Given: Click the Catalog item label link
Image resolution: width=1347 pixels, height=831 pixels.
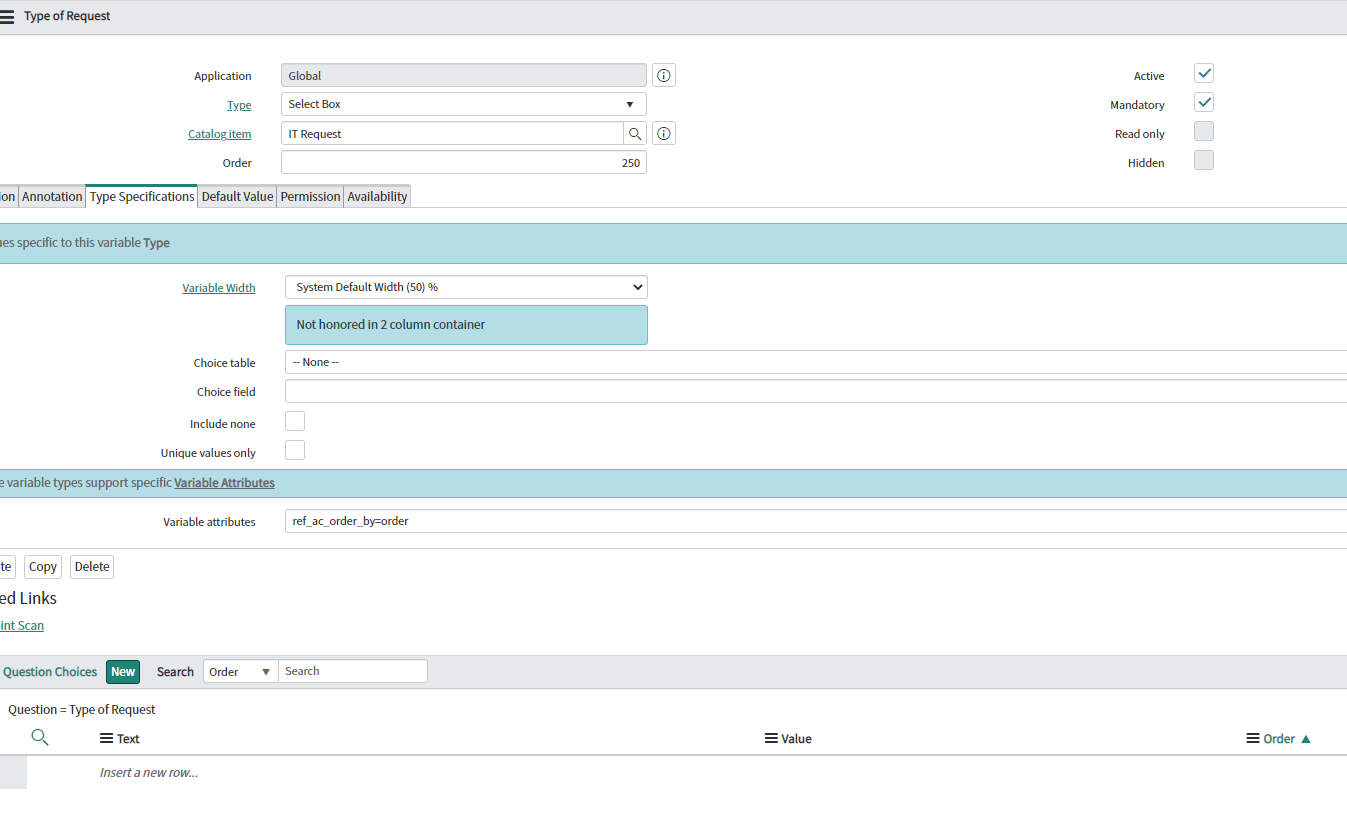Looking at the screenshot, I should pos(220,134).
